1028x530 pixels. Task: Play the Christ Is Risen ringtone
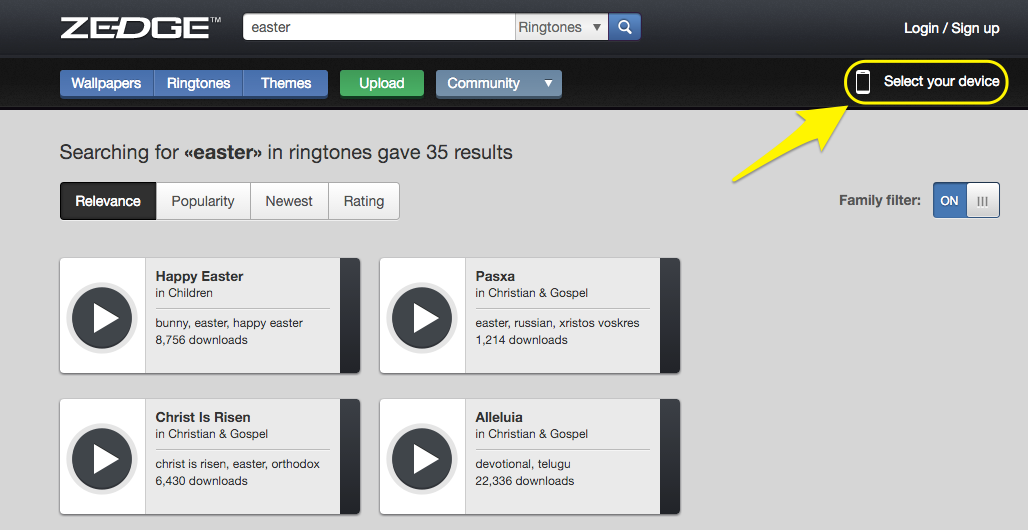coord(102,458)
